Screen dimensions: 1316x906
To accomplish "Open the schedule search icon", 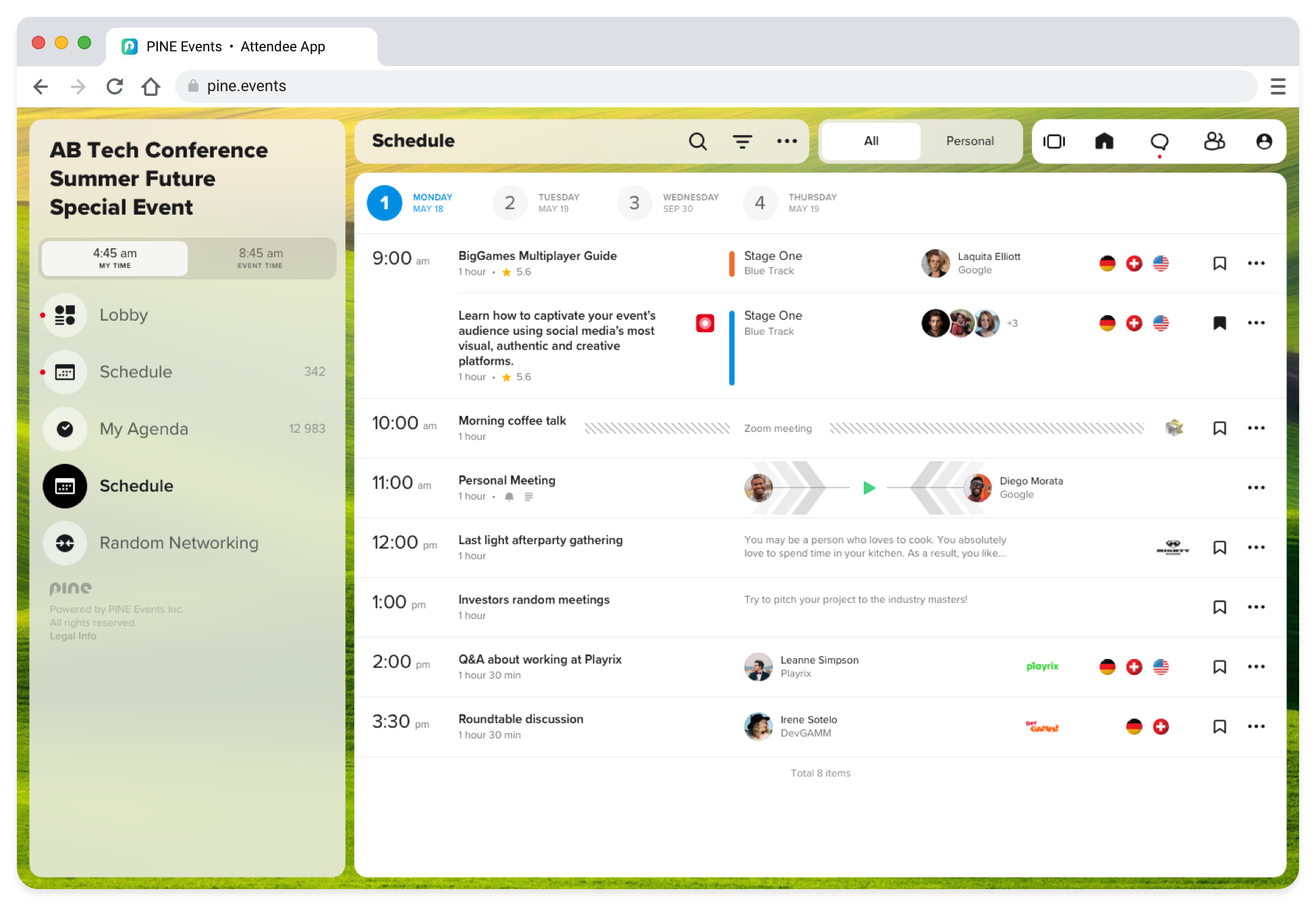I will [697, 141].
